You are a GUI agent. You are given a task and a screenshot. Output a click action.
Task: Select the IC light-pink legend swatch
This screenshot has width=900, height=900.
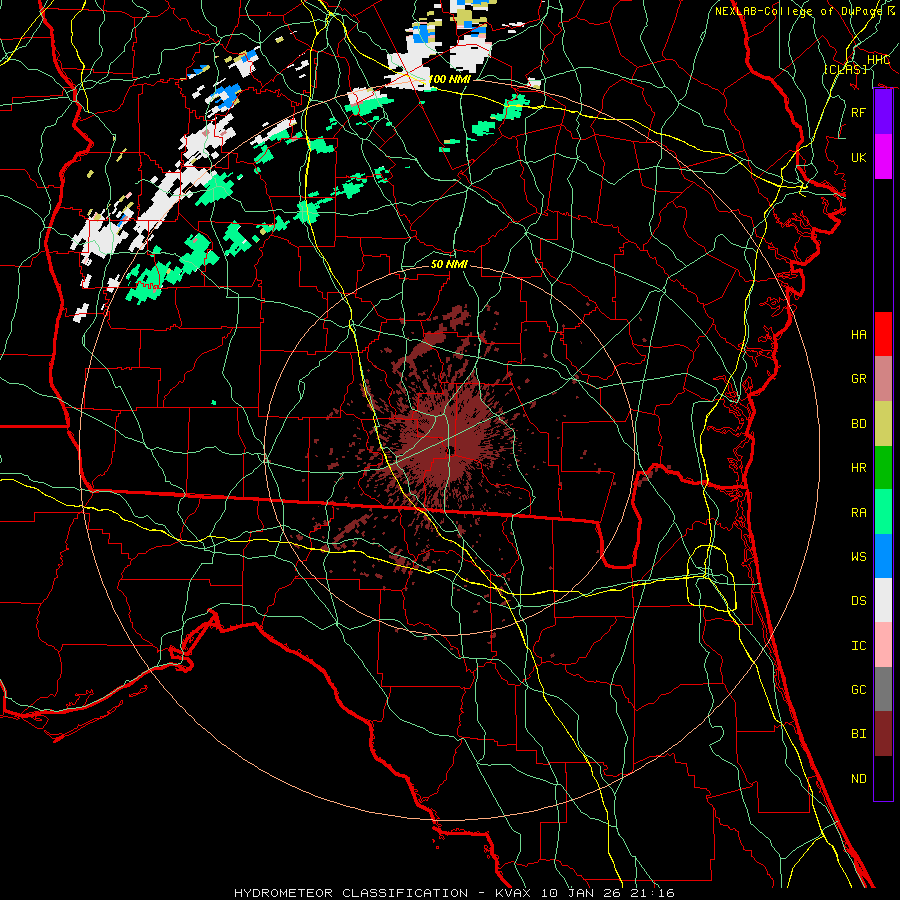(x=883, y=645)
